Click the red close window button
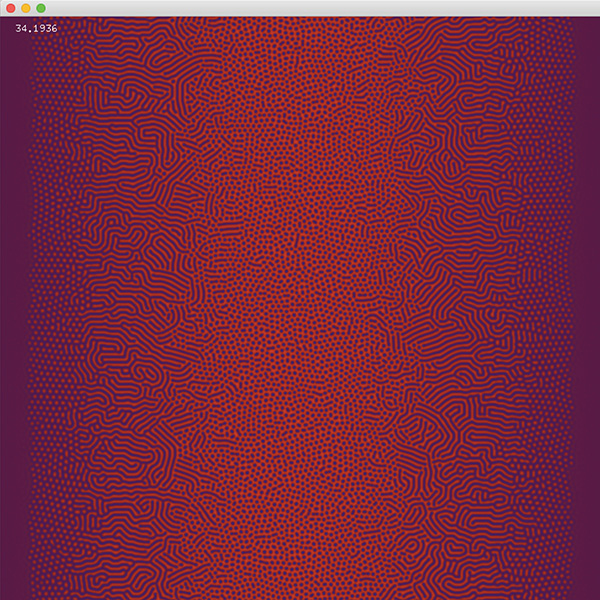600x600 pixels. point(10,8)
